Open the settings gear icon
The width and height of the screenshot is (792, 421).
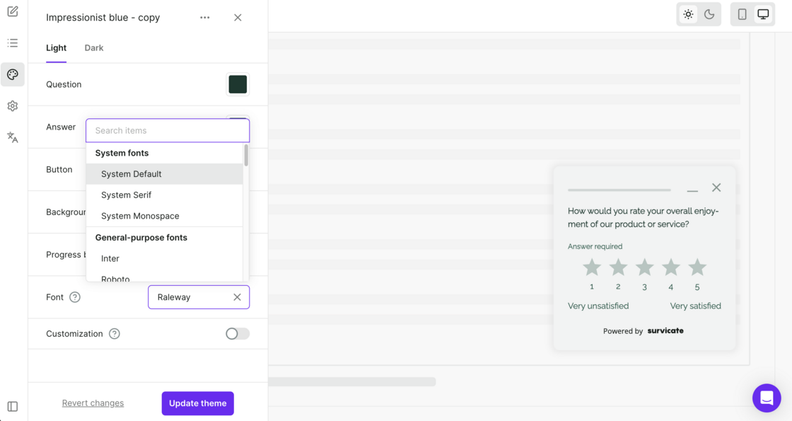pos(13,106)
